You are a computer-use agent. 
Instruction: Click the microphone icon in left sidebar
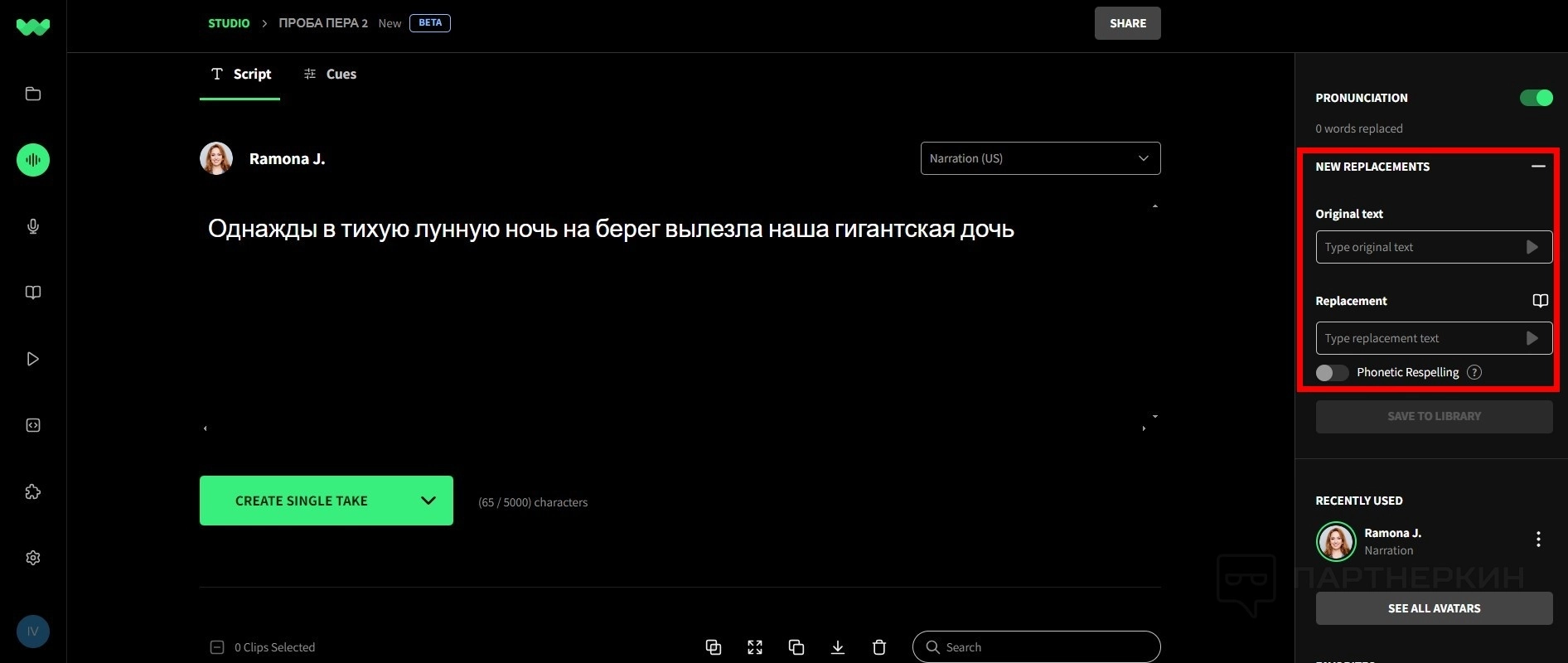(x=33, y=226)
